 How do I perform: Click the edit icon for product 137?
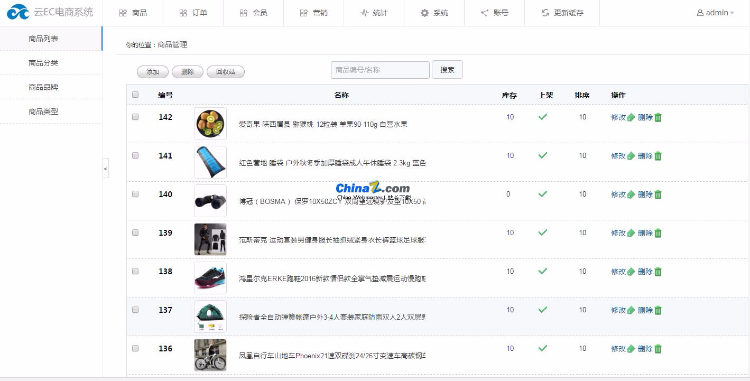pos(631,310)
